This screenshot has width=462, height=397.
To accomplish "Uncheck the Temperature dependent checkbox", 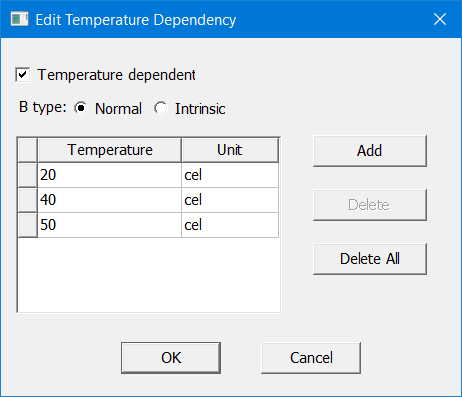I will click(x=23, y=75).
